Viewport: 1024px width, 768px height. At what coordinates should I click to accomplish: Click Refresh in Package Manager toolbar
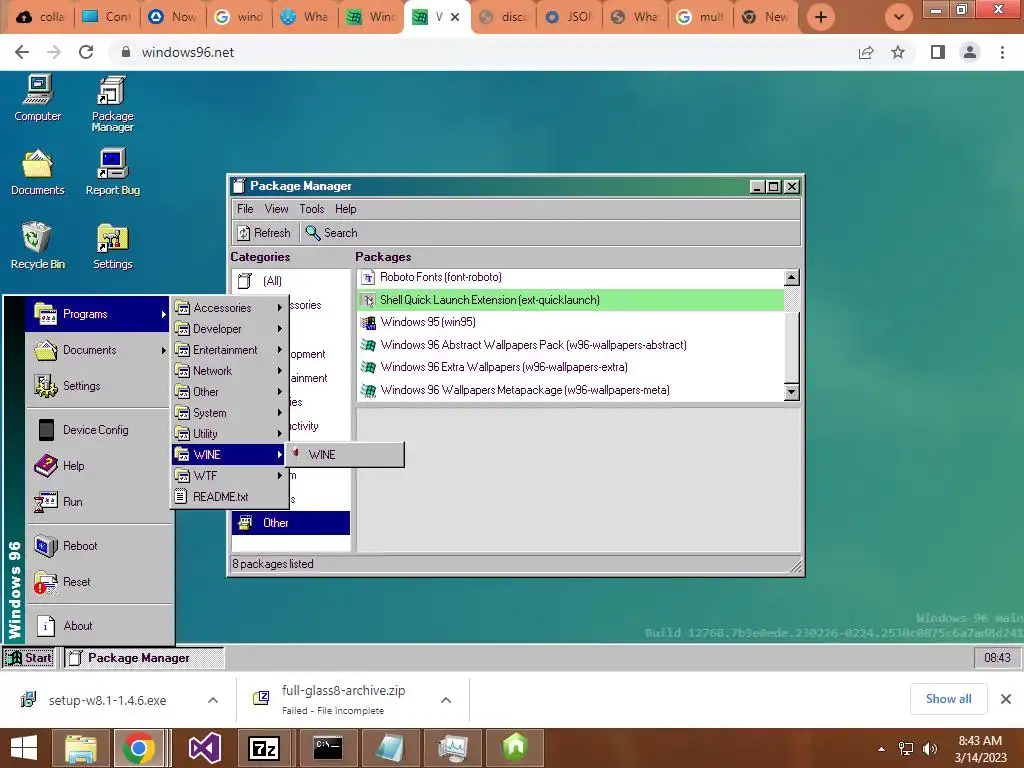[264, 232]
